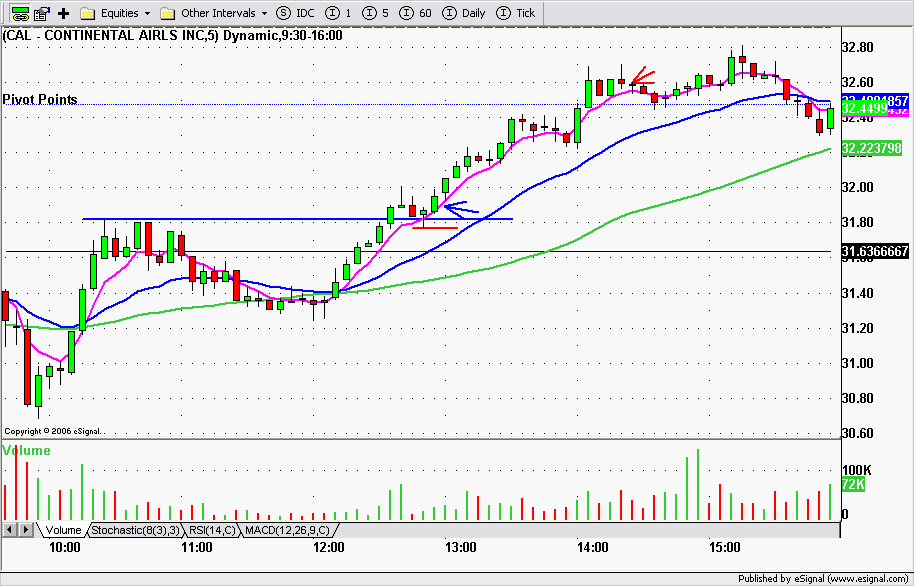Click the plus crosshair icon
Screen dimensions: 914x586
point(64,13)
